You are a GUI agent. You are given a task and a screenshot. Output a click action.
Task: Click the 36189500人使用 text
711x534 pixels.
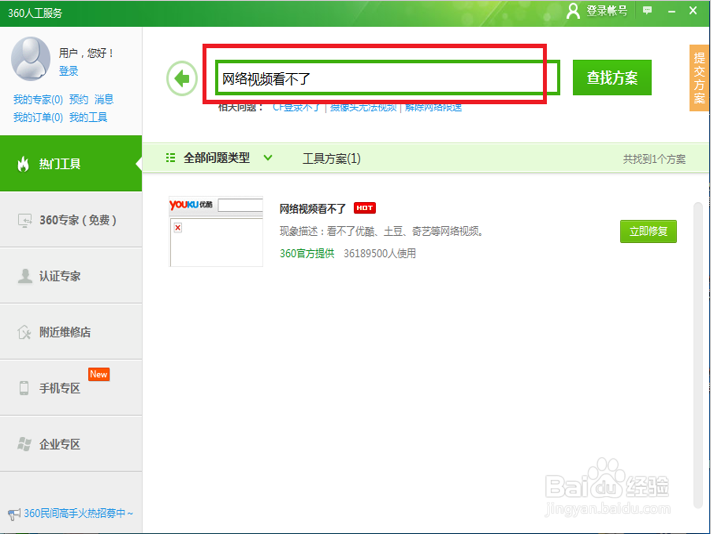[380, 253]
